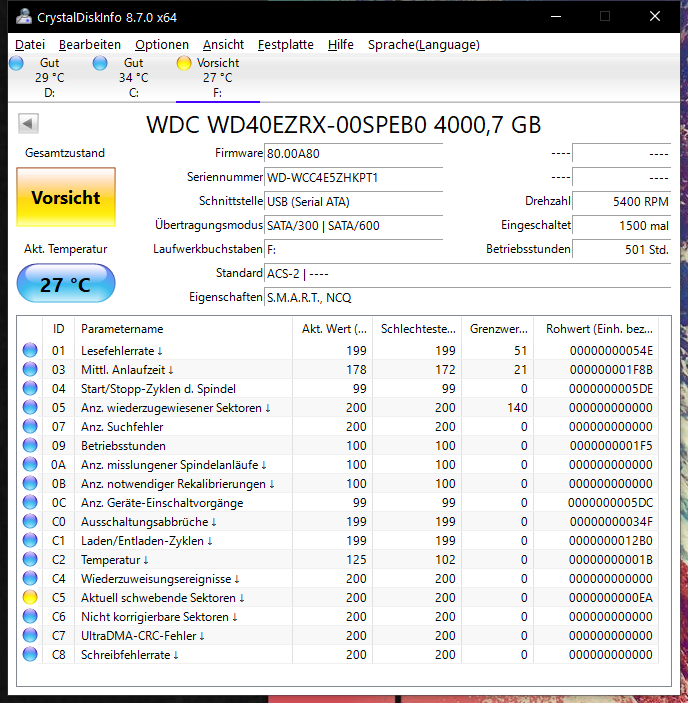Viewport: 688px width, 703px height.
Task: Click status icon of Start/Stopp-Zyklen row
Action: [x=30, y=388]
